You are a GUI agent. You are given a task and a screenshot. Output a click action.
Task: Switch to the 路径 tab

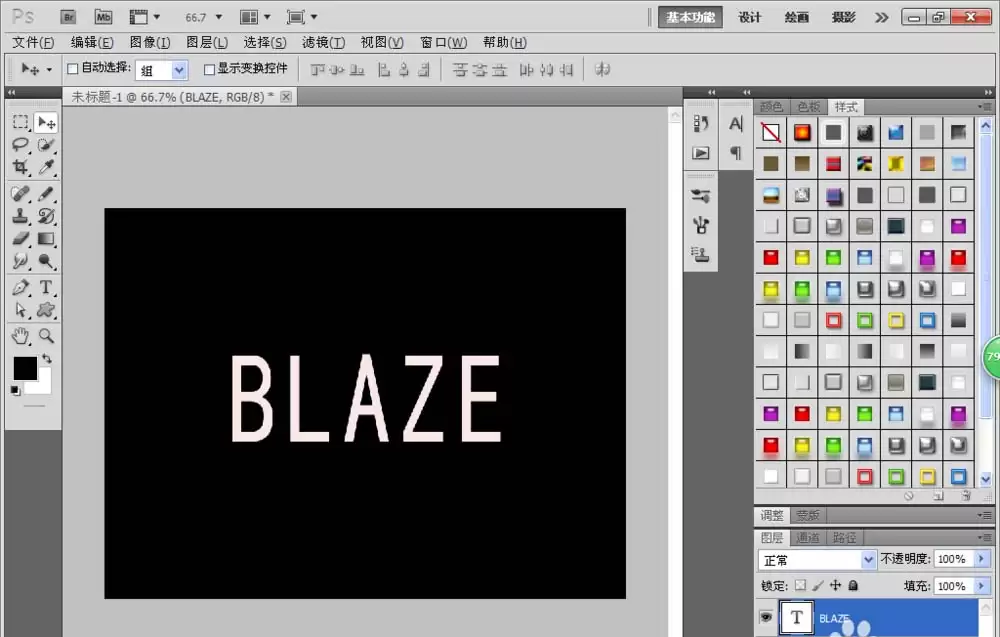click(844, 538)
